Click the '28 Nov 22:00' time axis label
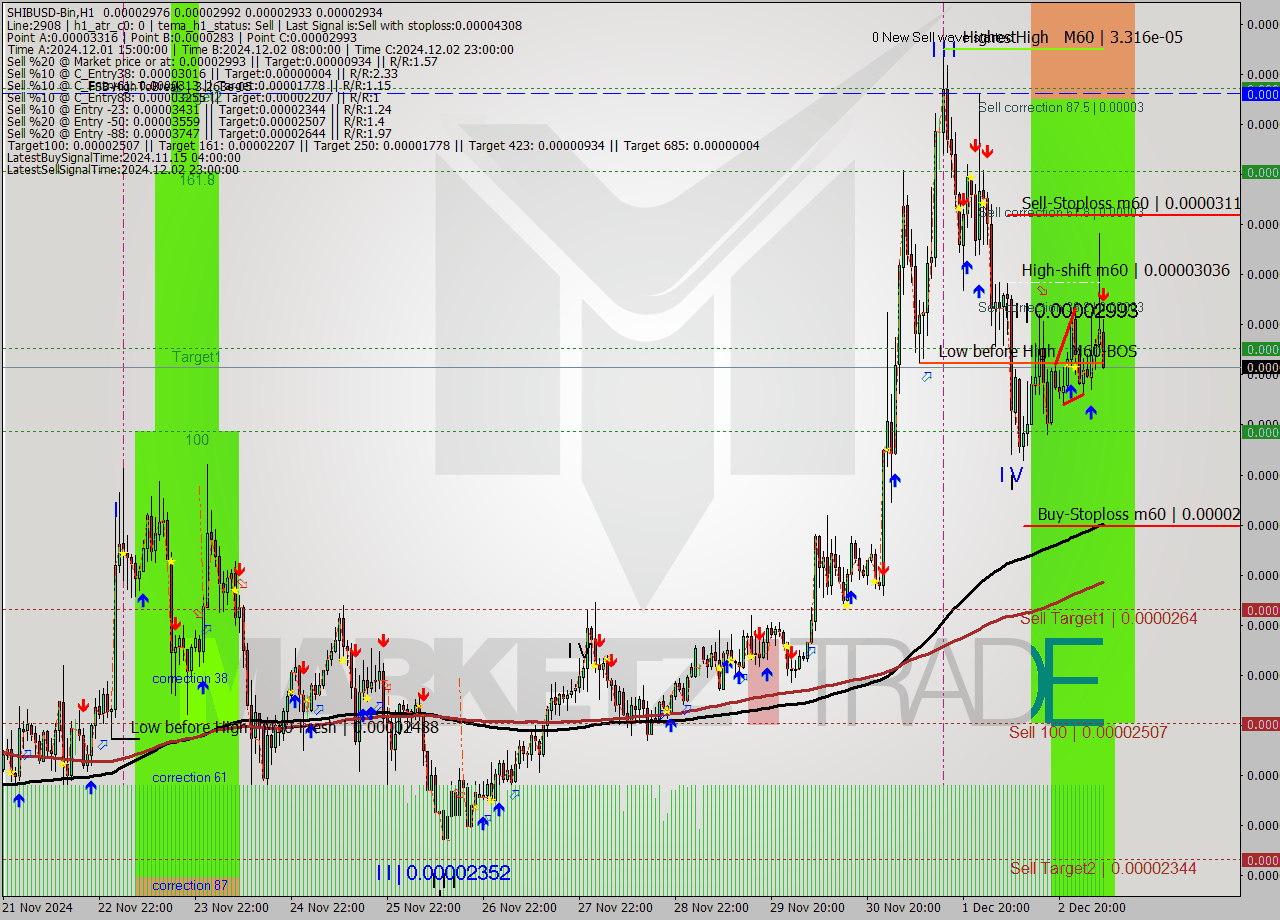The image size is (1280, 920). click(711, 908)
